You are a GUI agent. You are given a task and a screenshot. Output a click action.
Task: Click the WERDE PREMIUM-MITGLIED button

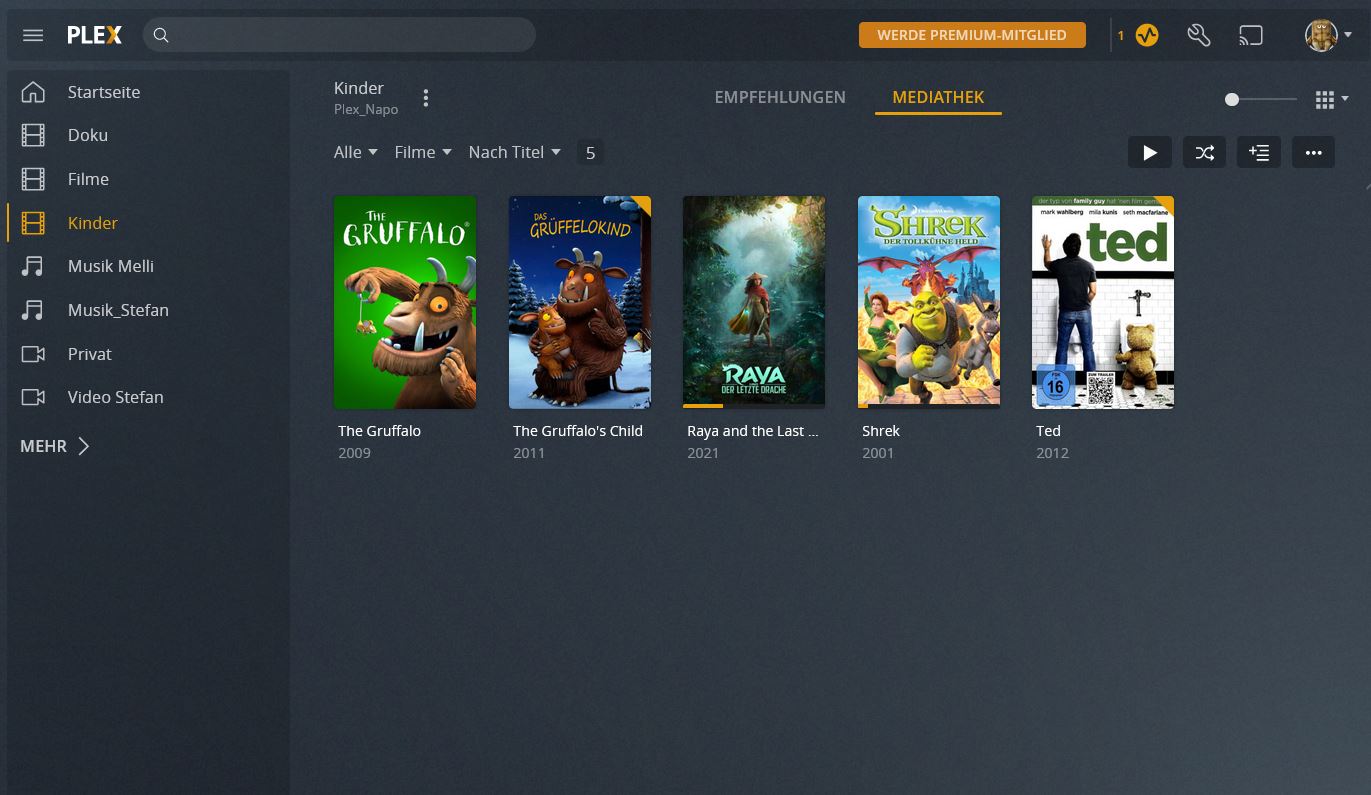point(971,34)
